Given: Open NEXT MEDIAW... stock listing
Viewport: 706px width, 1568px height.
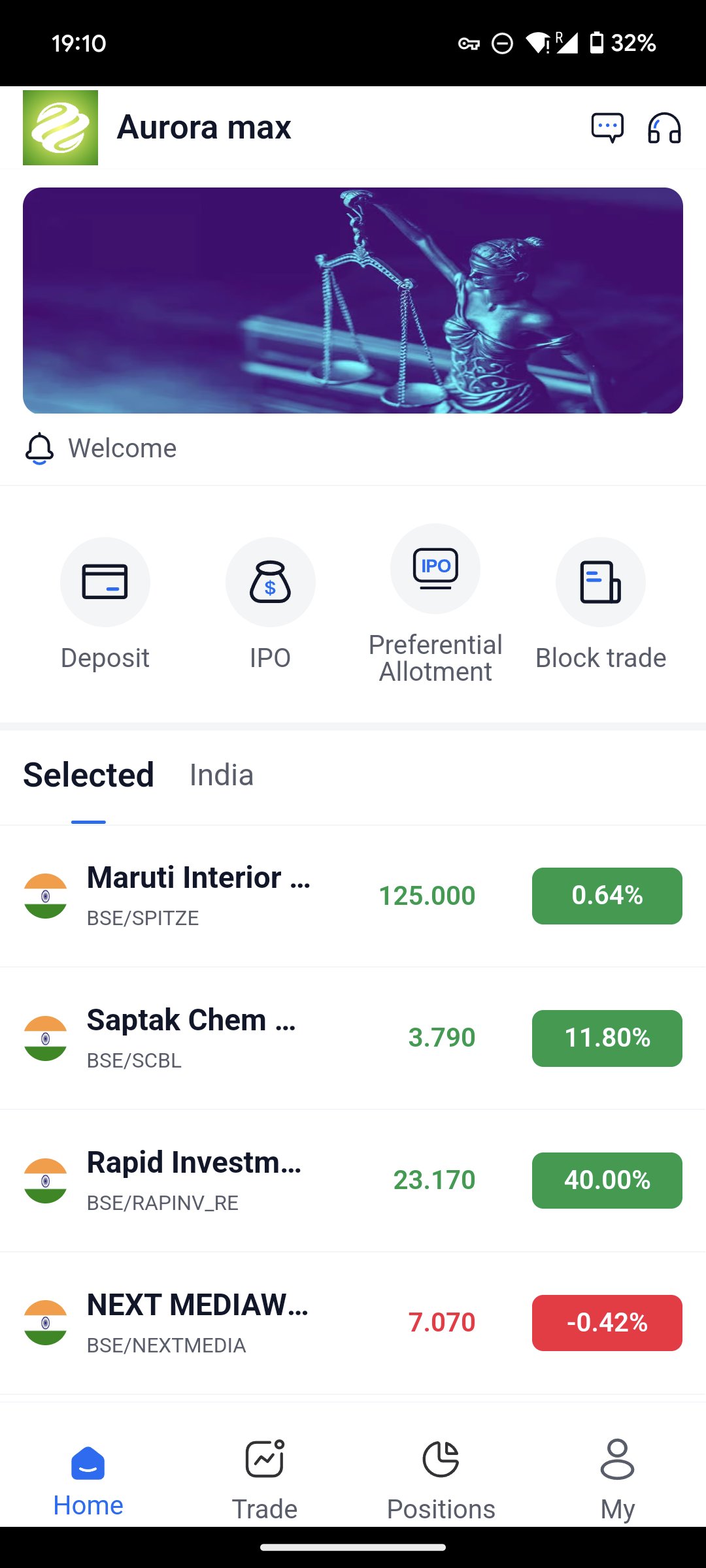Looking at the screenshot, I should 196,1322.
